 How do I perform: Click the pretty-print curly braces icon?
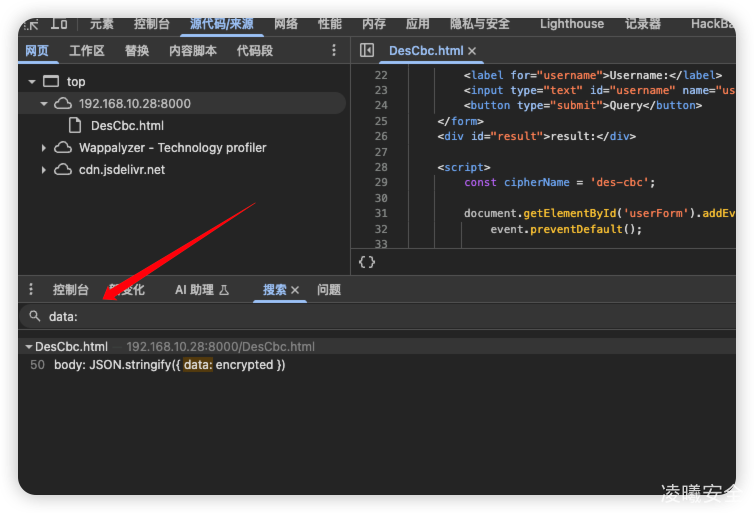tap(367, 262)
